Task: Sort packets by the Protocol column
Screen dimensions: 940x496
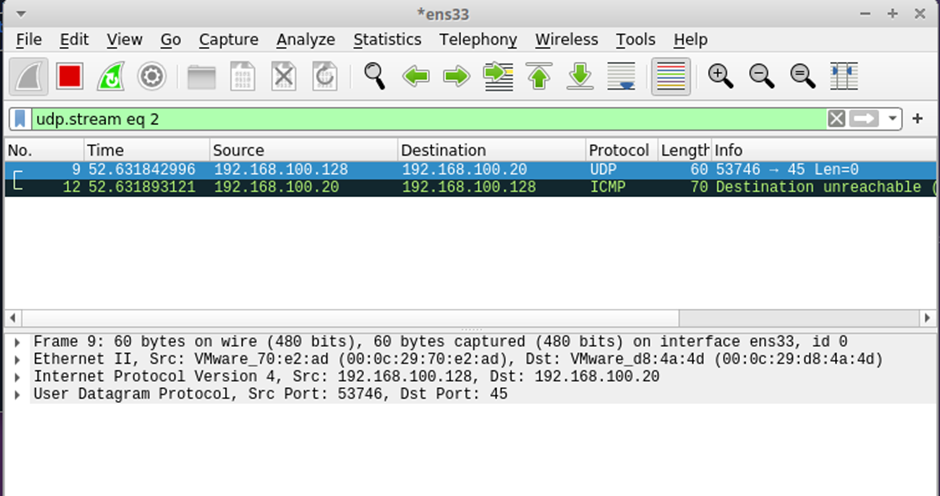Action: tap(622, 150)
